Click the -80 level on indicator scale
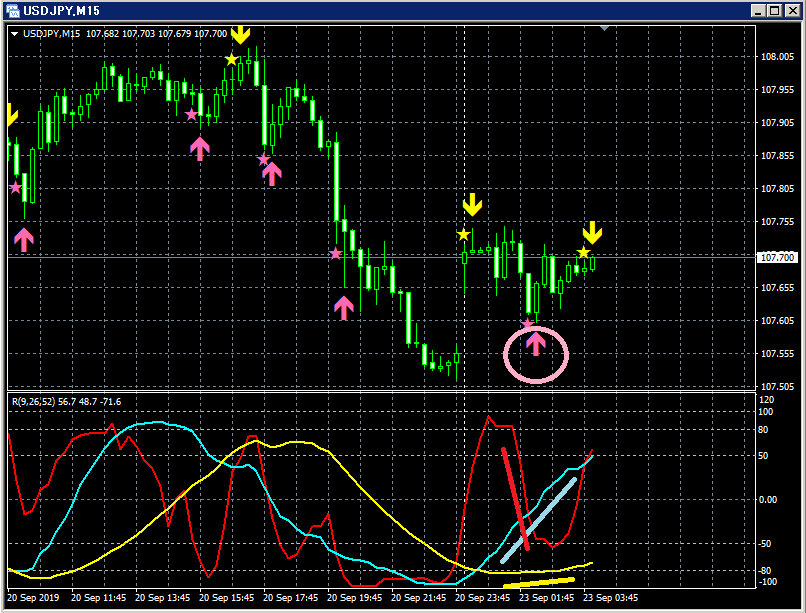 765,571
